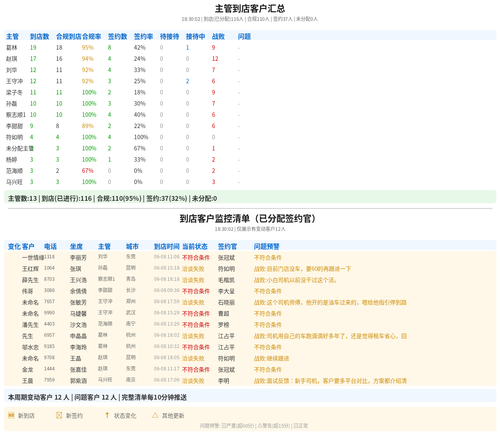Click the 问题预警 severity legend line
500x448 pixels.
pyautogui.click(x=254, y=426)
